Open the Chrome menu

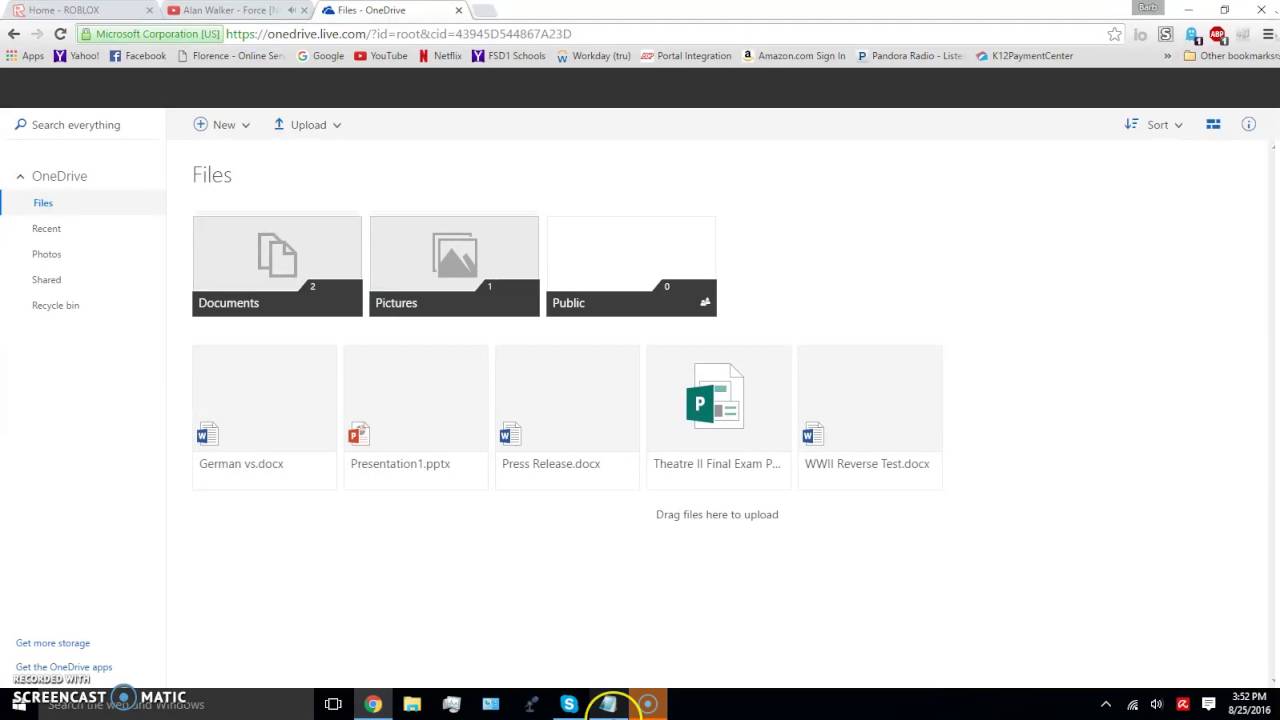1269,34
